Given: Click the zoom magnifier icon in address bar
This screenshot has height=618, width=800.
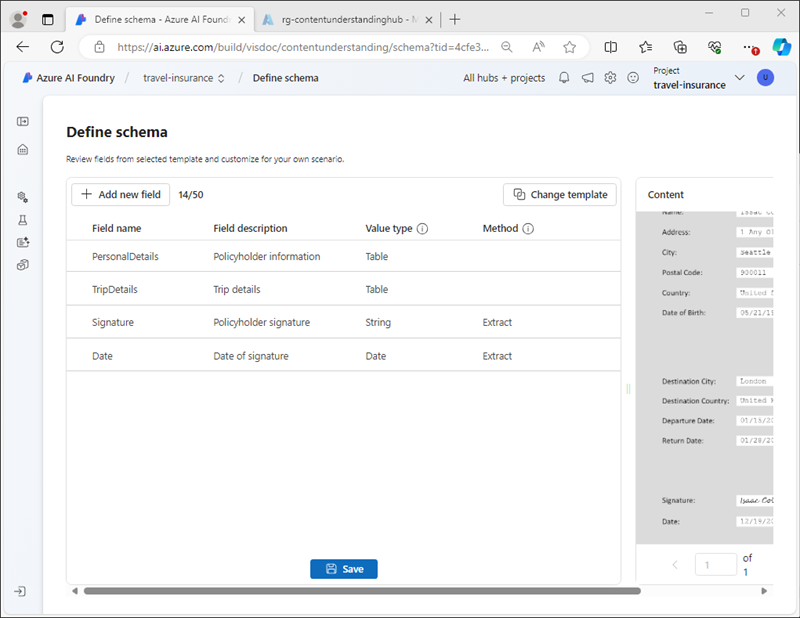Looking at the screenshot, I should tap(506, 47).
